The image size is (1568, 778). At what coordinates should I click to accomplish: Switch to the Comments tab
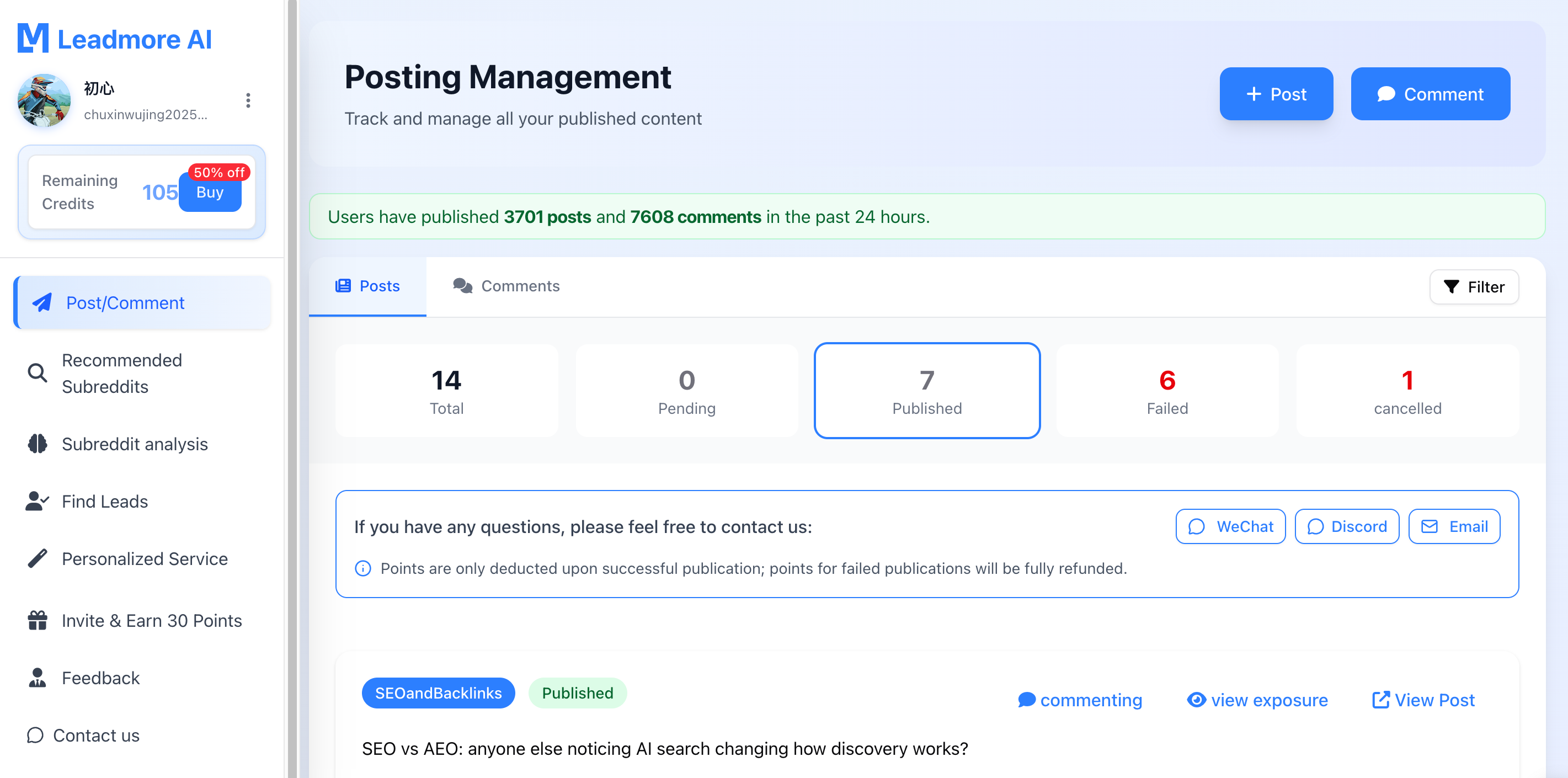(506, 286)
